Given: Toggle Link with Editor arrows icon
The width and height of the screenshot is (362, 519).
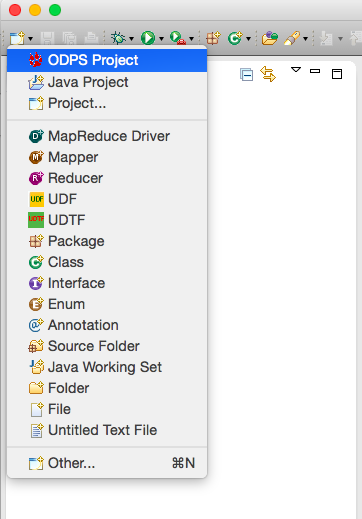Looking at the screenshot, I should tap(268, 74).
